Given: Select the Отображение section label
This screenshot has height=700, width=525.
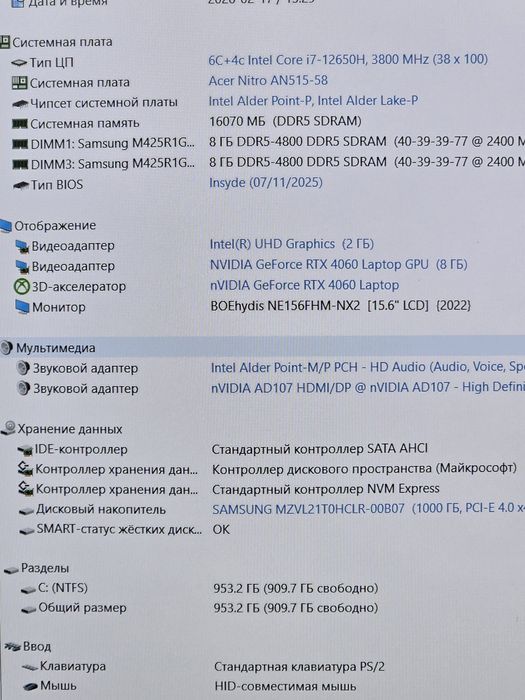Looking at the screenshot, I should click(55, 226).
